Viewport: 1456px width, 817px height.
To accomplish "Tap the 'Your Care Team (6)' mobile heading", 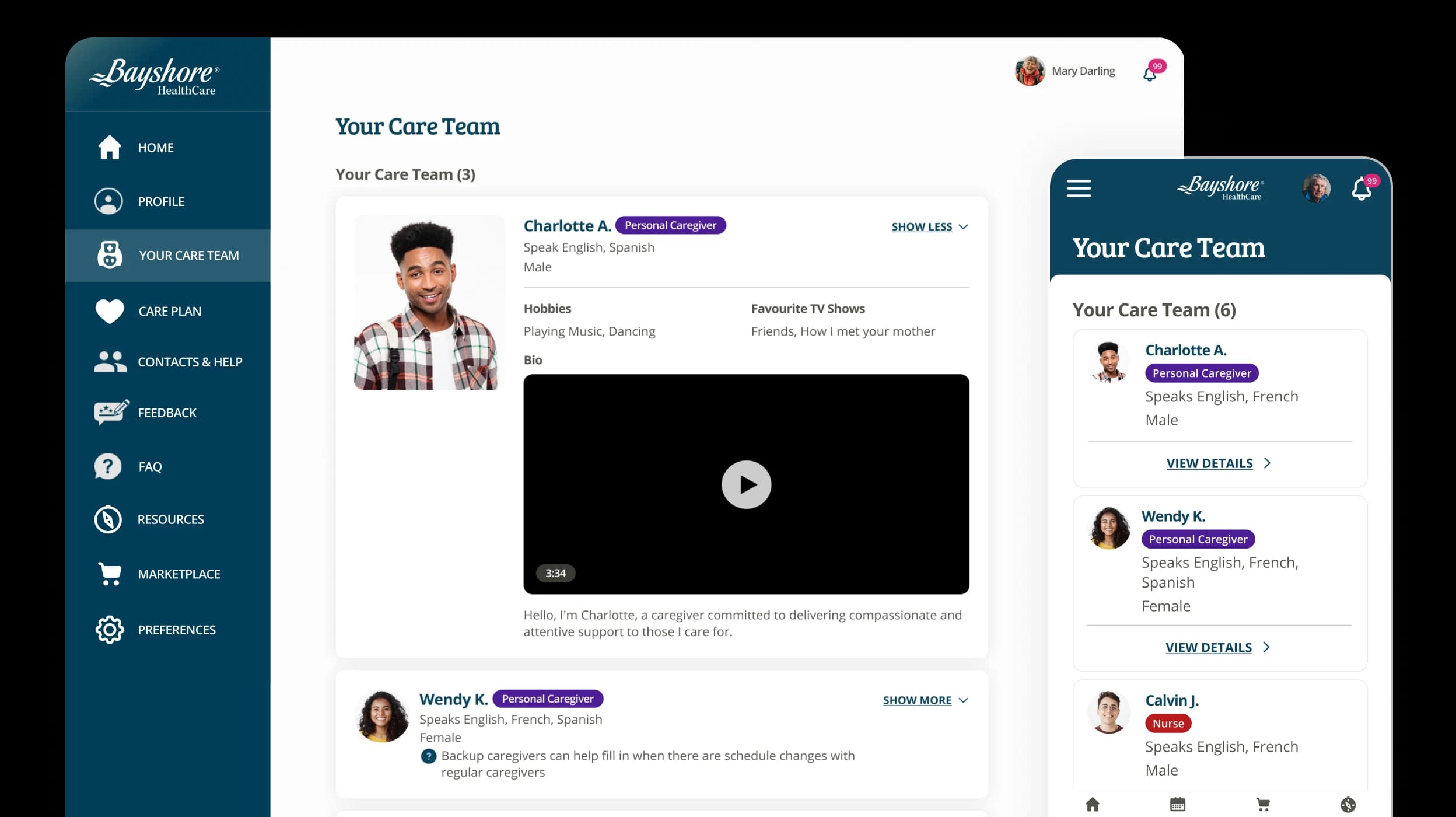I will tap(1154, 310).
